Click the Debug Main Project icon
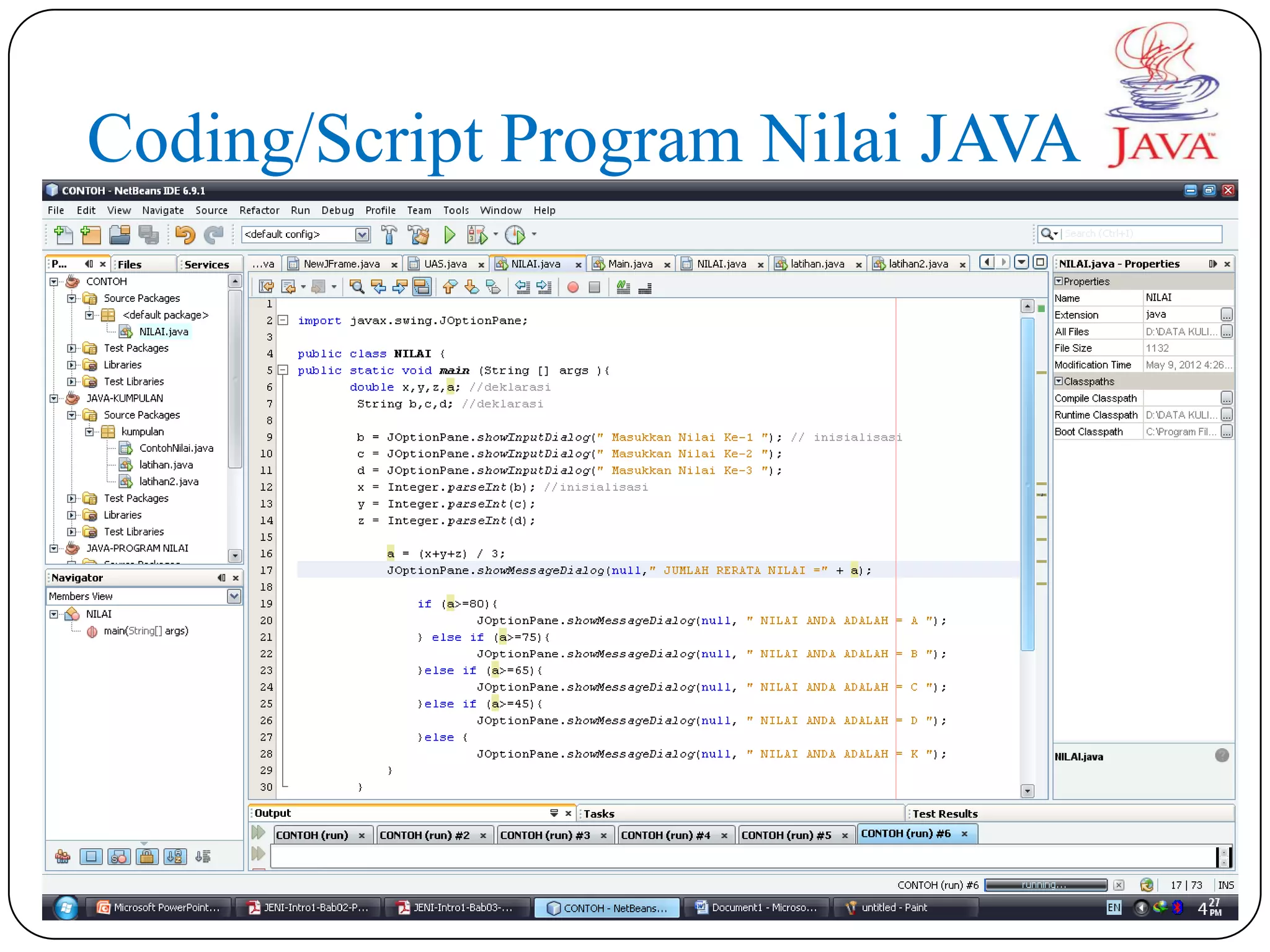Image resolution: width=1270 pixels, height=952 pixels. click(477, 235)
